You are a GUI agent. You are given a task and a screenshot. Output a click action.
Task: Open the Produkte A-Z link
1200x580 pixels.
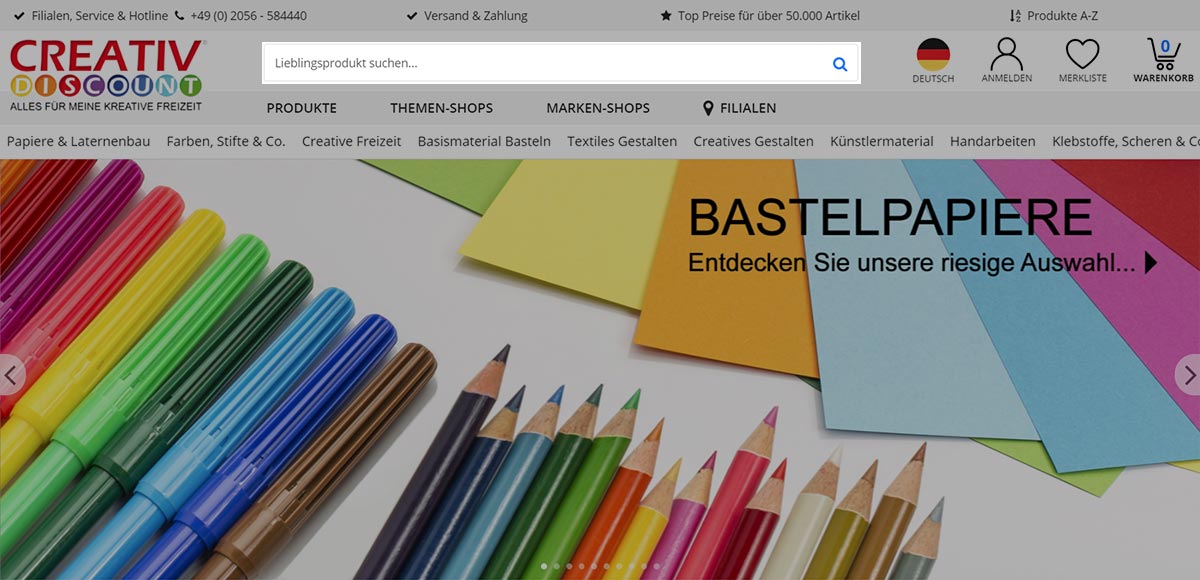point(1062,16)
